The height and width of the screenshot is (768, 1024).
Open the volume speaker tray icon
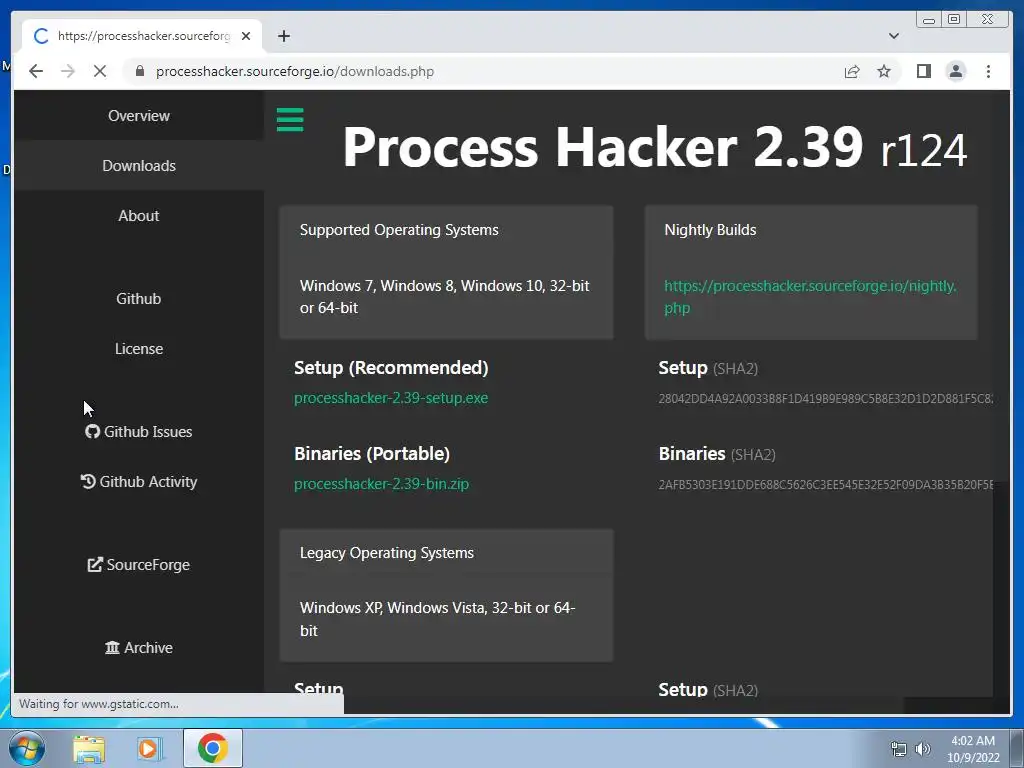click(922, 749)
